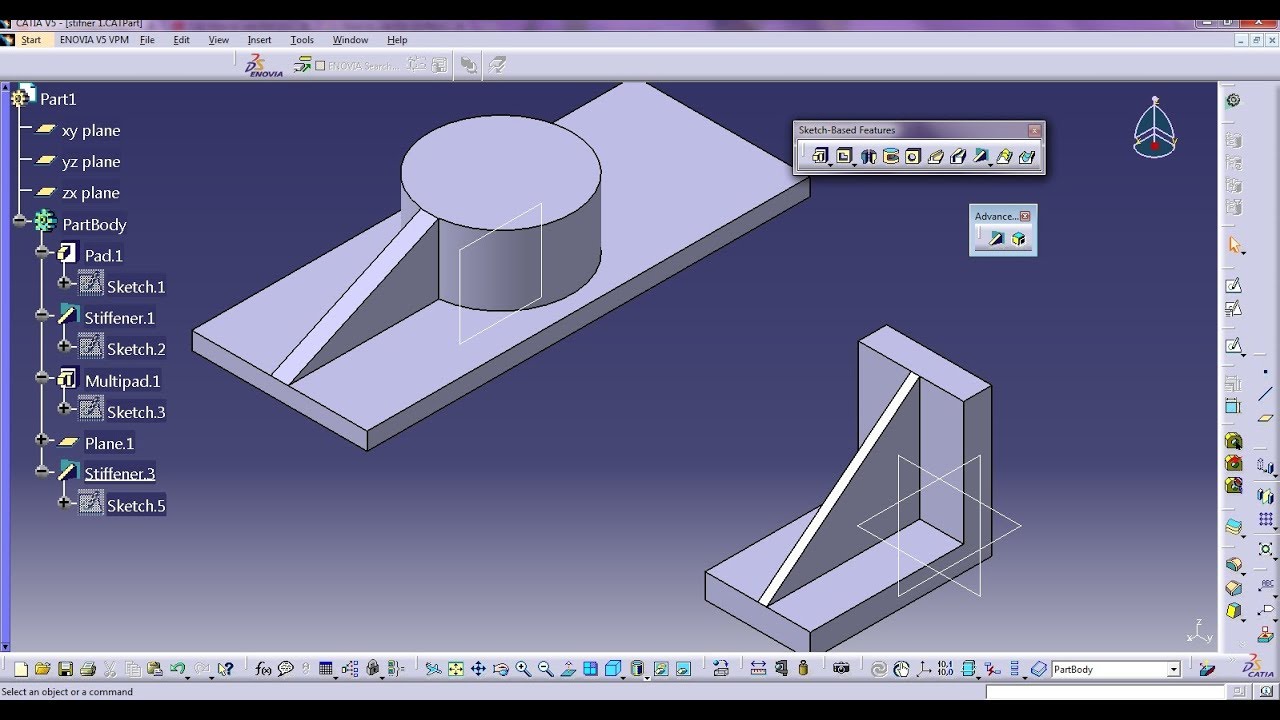The width and height of the screenshot is (1280, 720).
Task: Open the Stiffener tool sub-menu arrow
Action: pyautogui.click(x=990, y=165)
